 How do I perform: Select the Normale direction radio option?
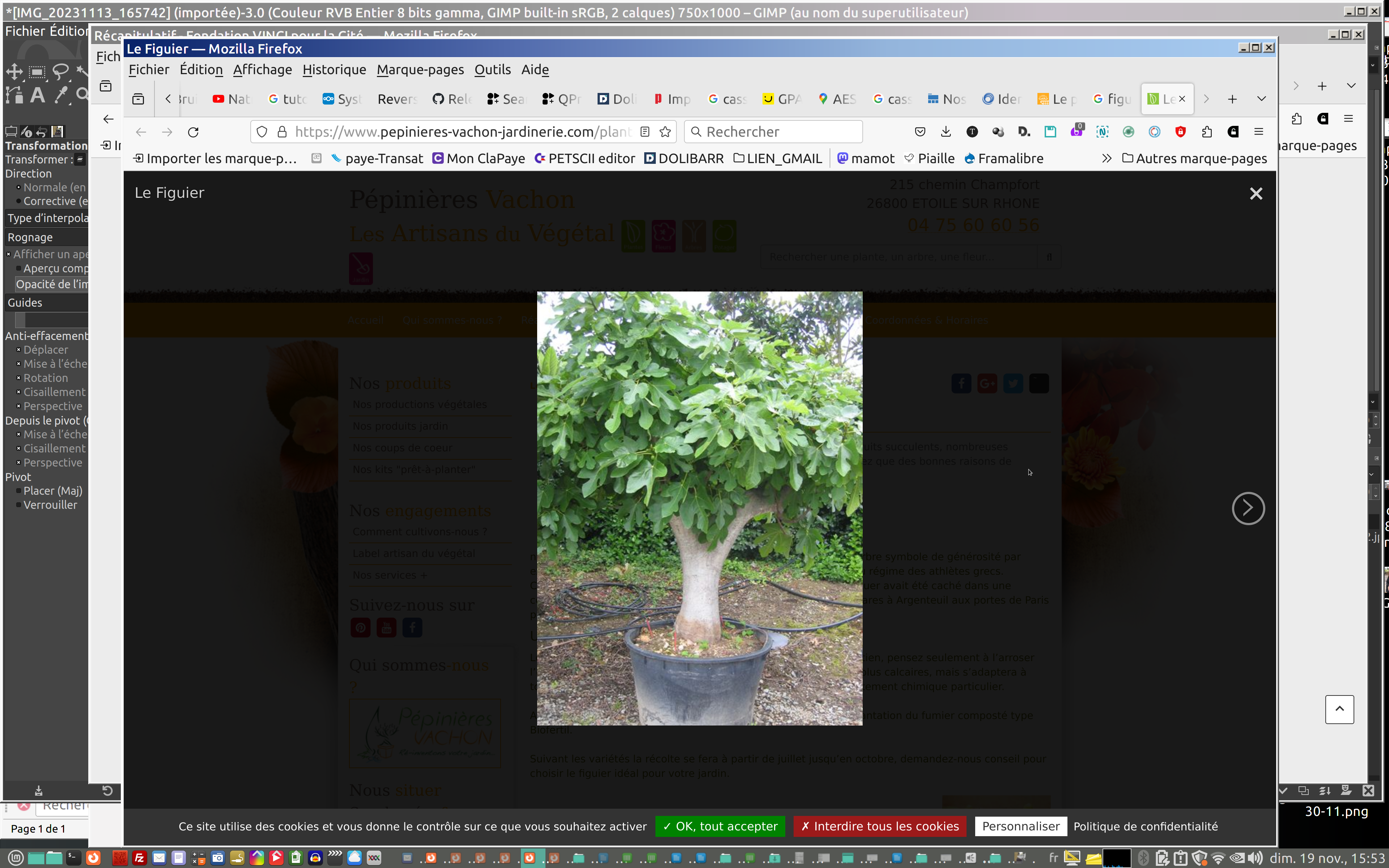coord(19,188)
